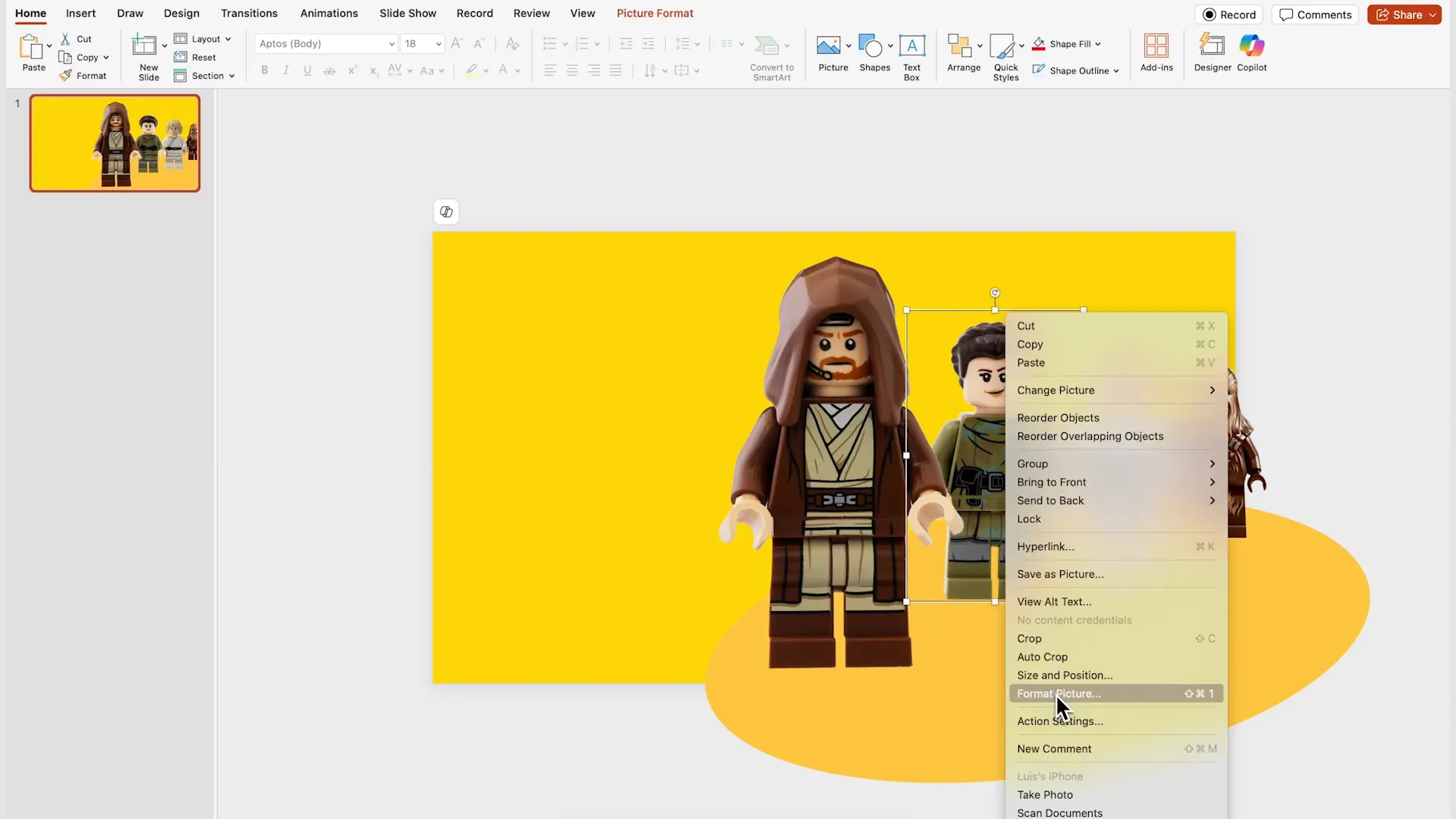Click the Copy icon in ribbon
Image resolution: width=1456 pixels, height=819 pixels.
click(65, 58)
